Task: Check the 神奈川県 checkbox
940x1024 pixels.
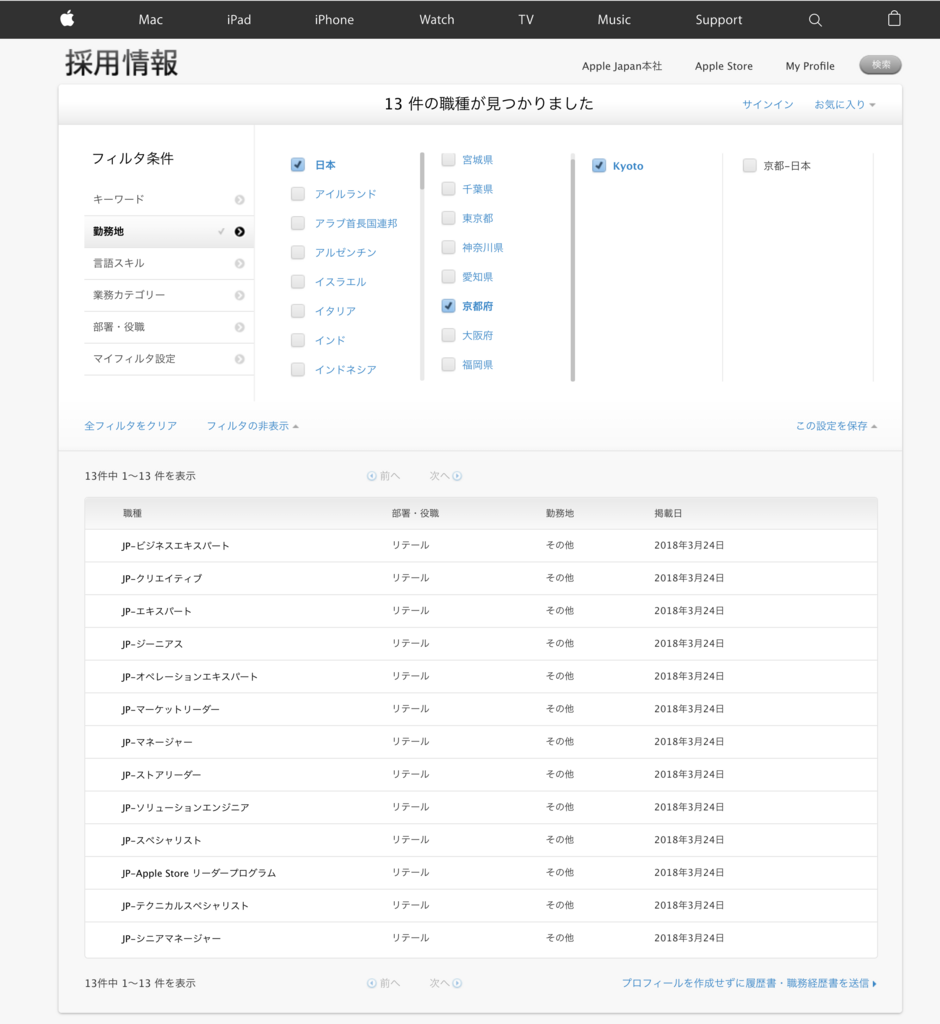Action: click(448, 247)
